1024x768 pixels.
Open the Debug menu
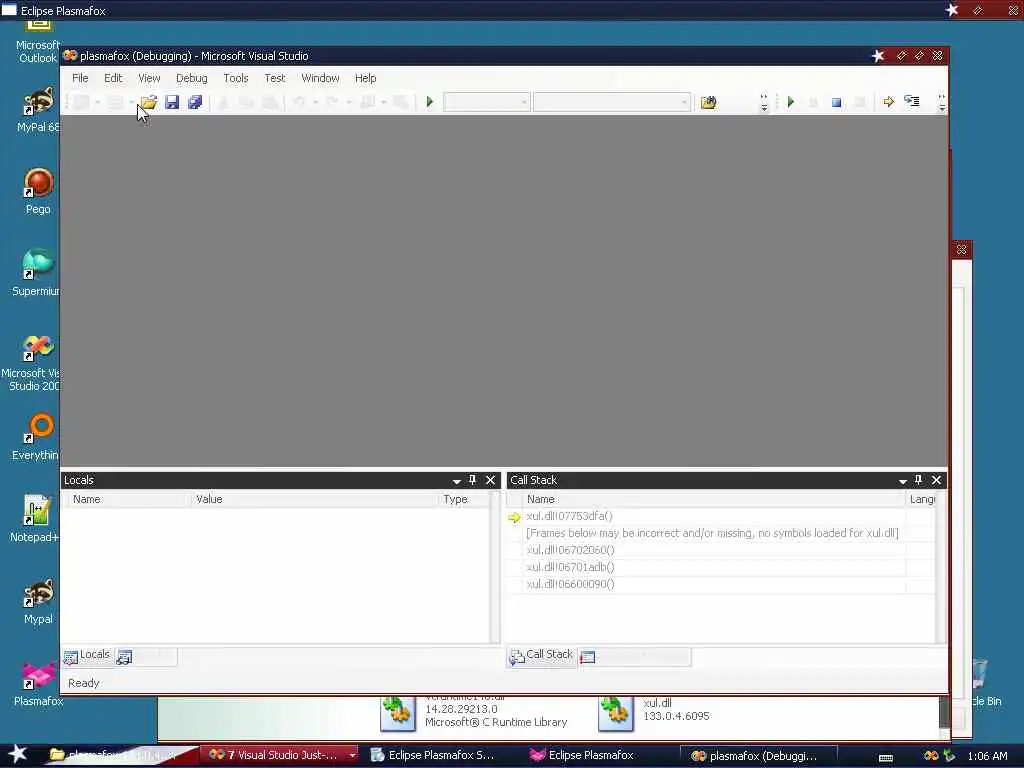click(x=191, y=78)
